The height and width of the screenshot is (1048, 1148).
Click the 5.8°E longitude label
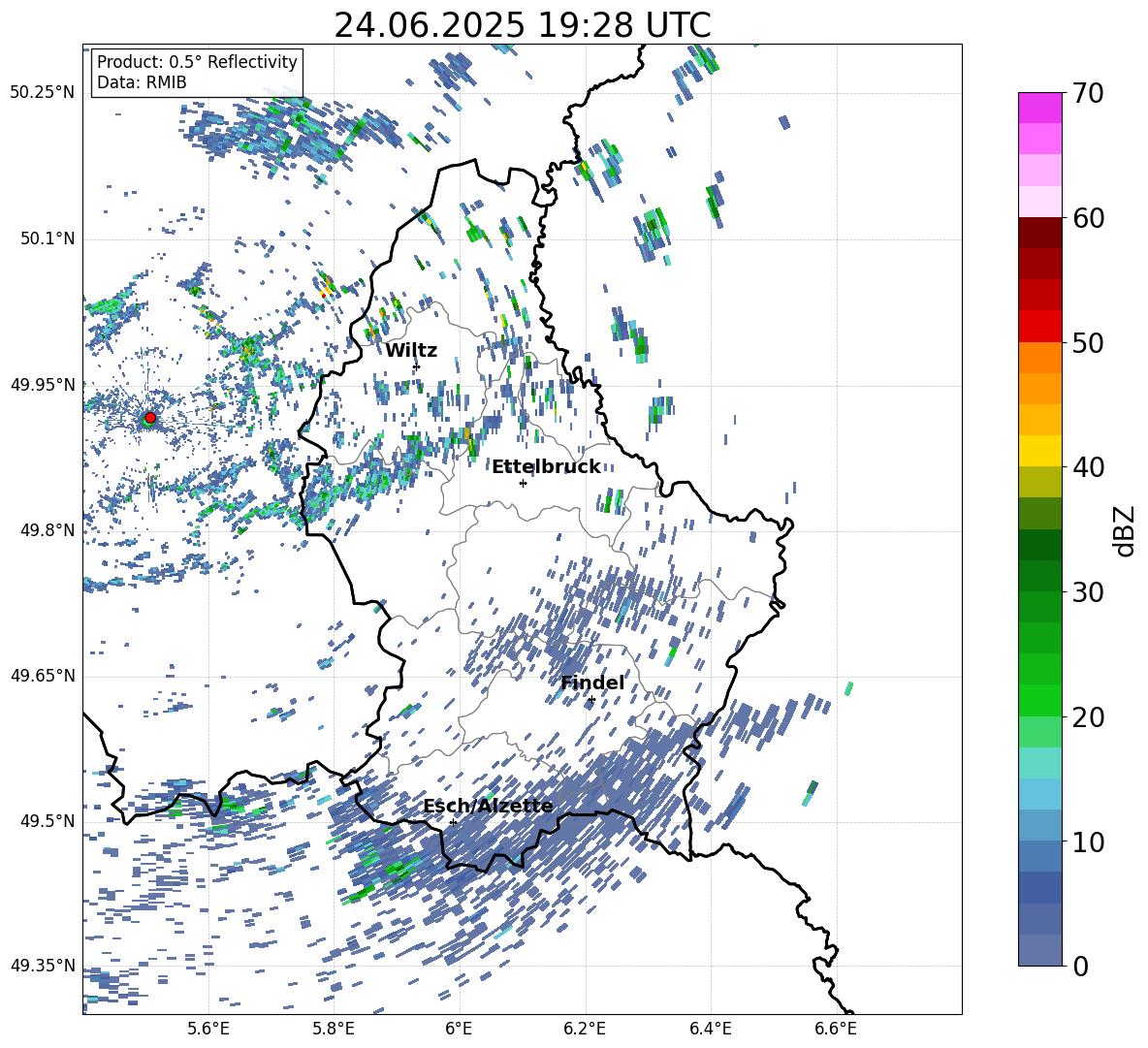(334, 1029)
